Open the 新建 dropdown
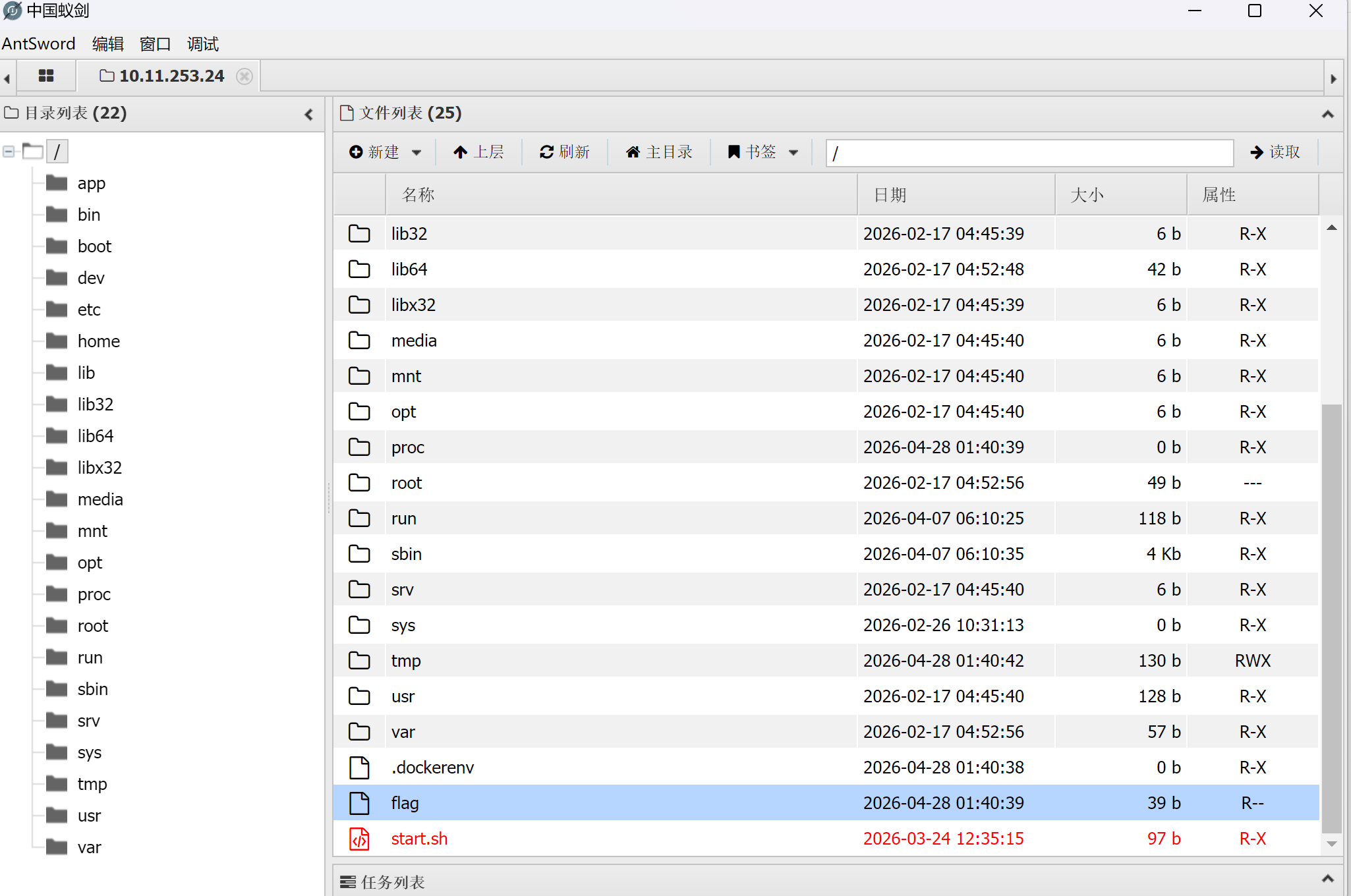Screen dimensions: 1351x896 tap(385, 152)
